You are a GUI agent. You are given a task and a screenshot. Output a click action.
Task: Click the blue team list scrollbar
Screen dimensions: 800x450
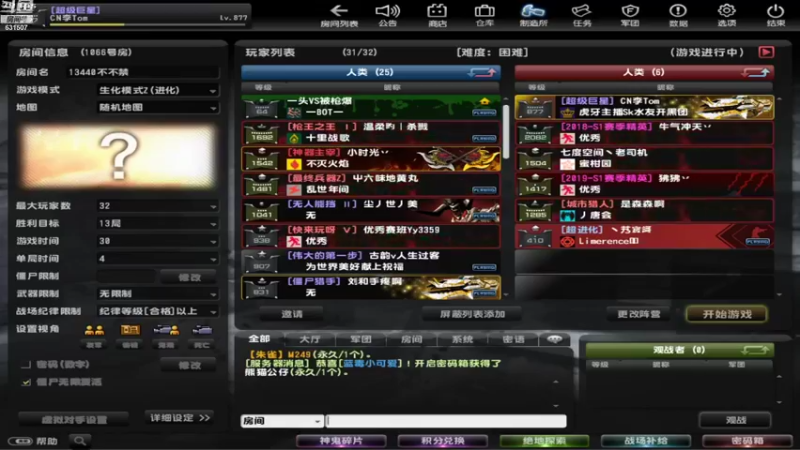[x=506, y=132]
